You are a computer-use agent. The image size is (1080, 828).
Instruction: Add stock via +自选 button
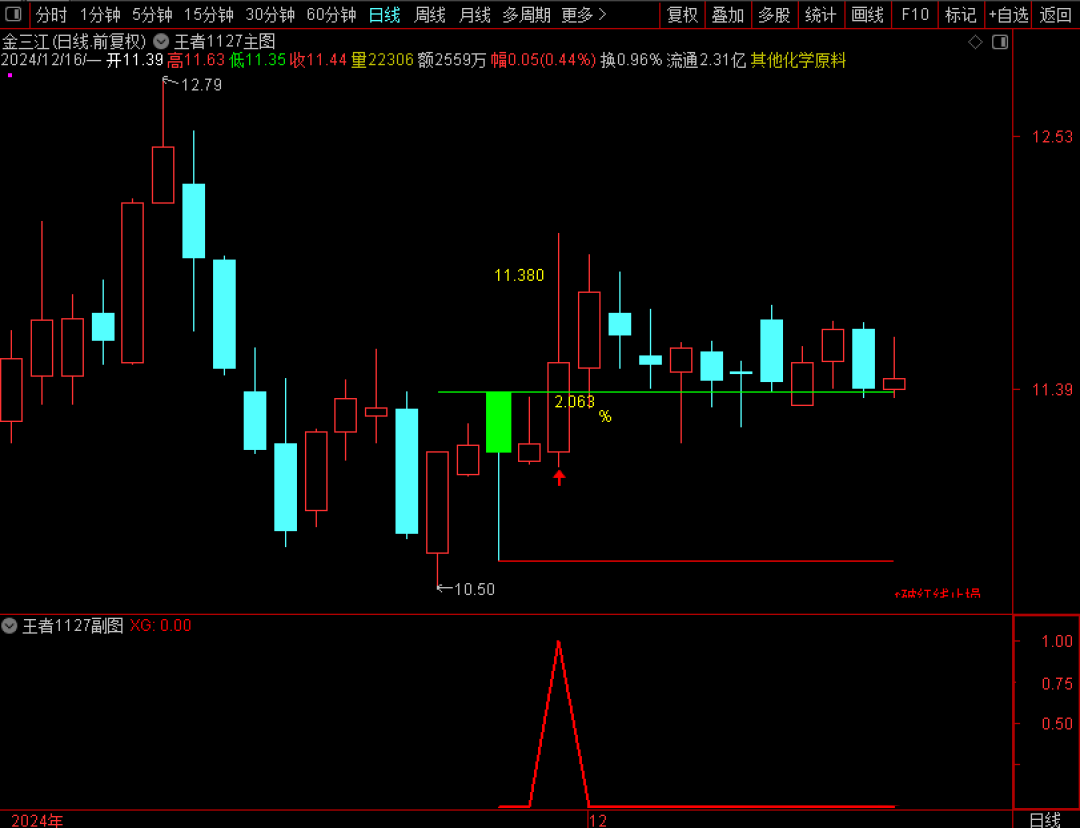pos(1008,14)
